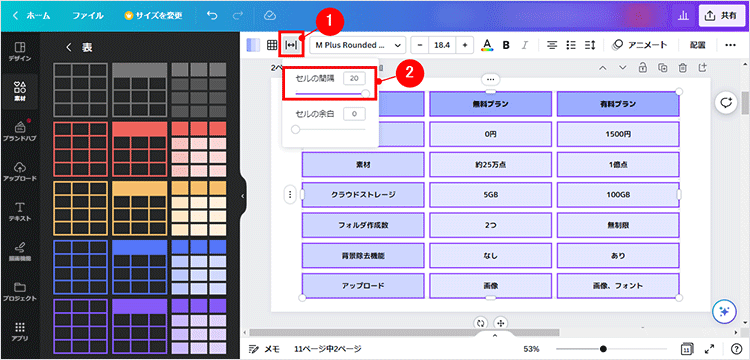Open メモ notes at the bottom
Viewport: 750px width, 360px height.
click(x=265, y=349)
